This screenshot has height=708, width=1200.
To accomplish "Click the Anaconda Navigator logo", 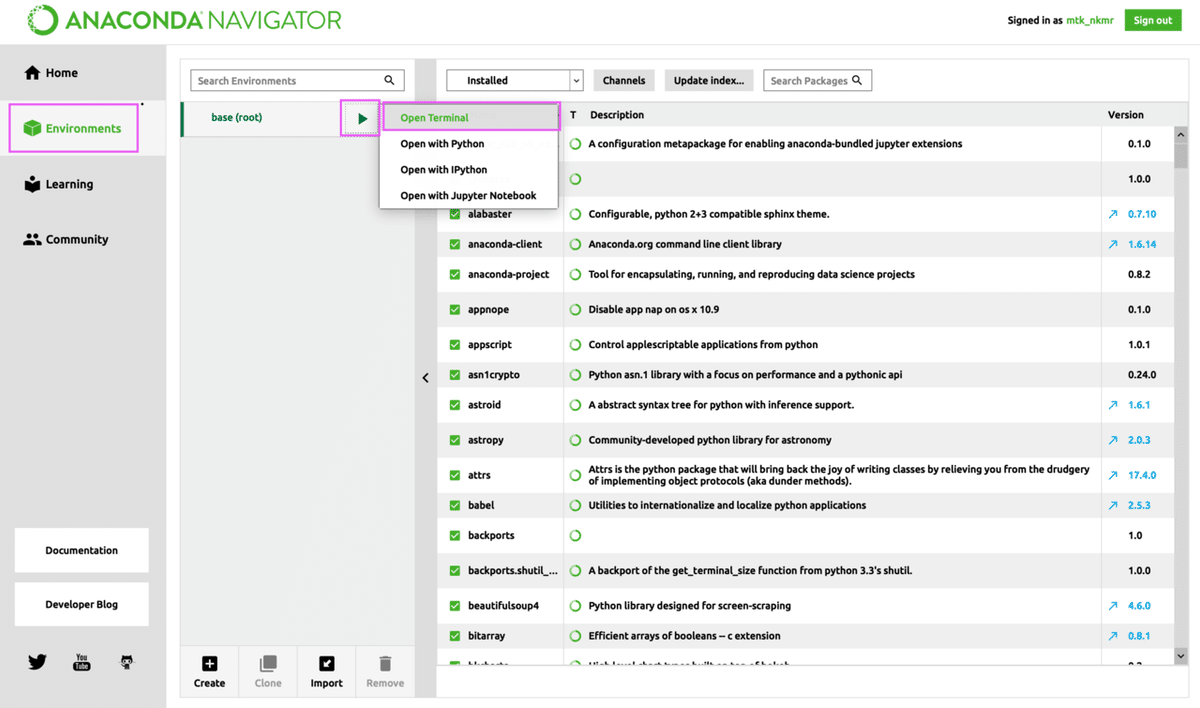I will pyautogui.click(x=185, y=20).
